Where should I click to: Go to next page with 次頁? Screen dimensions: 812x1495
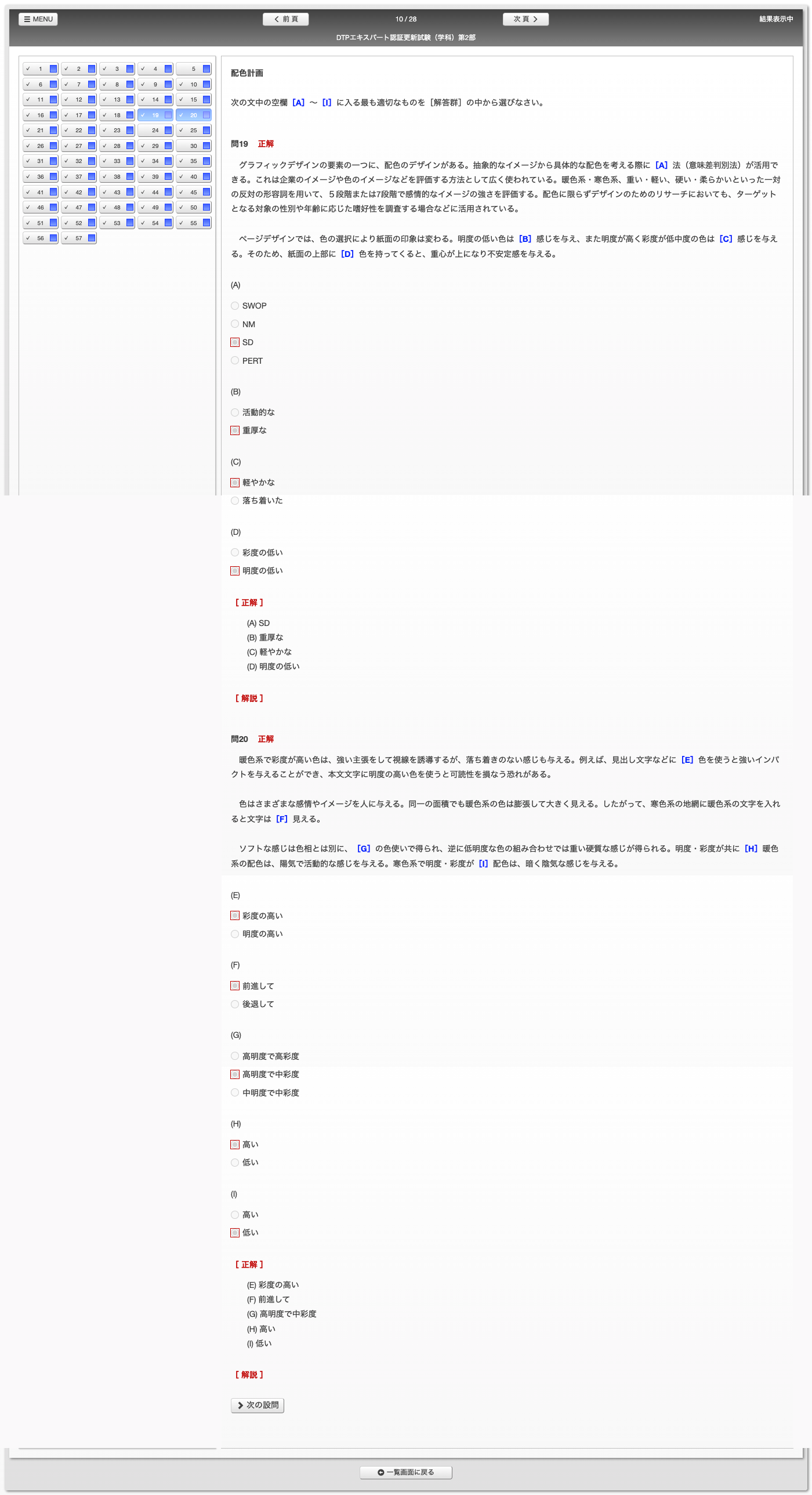[525, 19]
